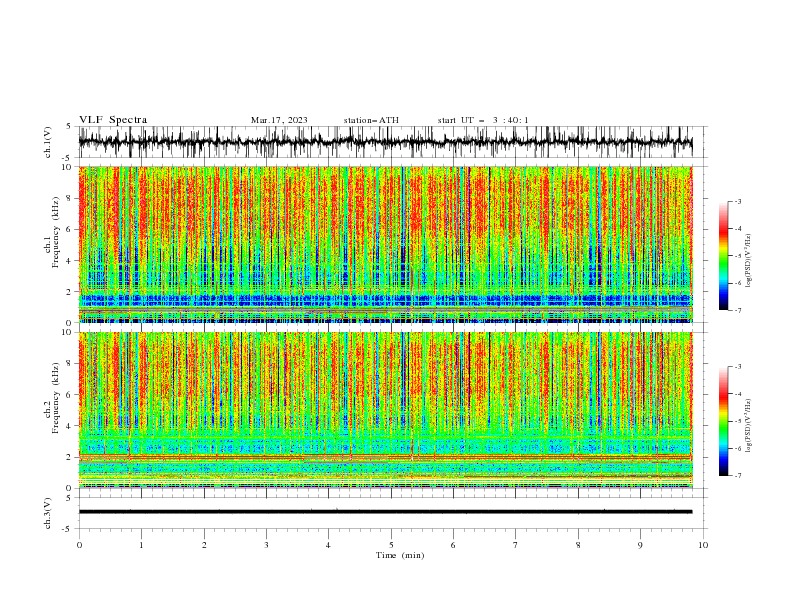Click the ch.2 PSD color scale bar
Screen dimensions: 792x612
pyautogui.click(x=723, y=421)
